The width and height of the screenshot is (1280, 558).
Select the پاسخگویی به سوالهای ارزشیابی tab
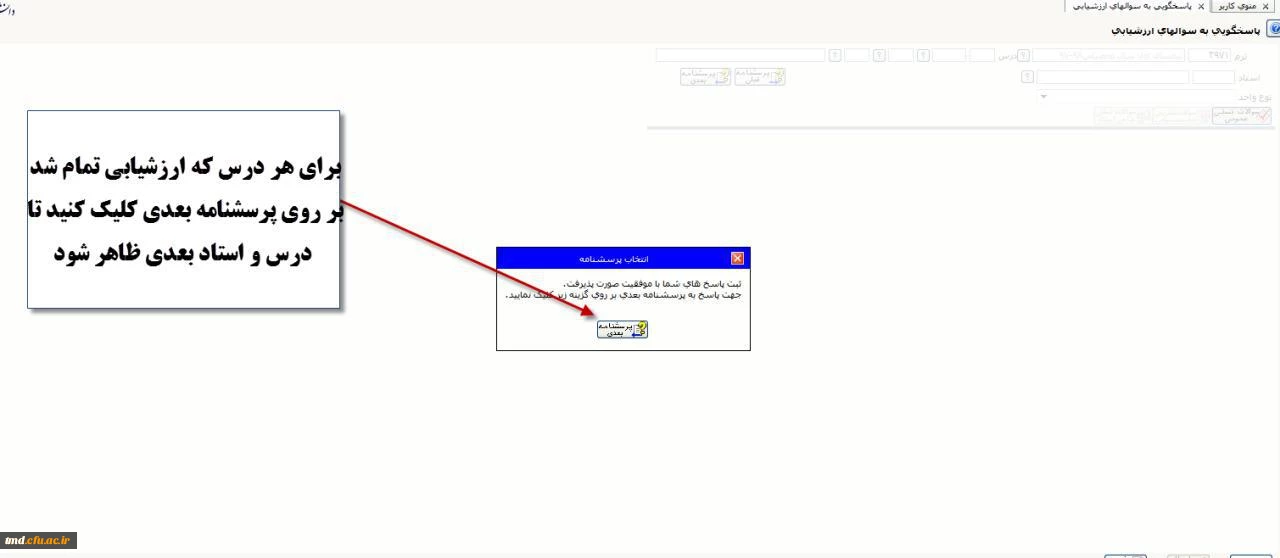(1133, 6)
